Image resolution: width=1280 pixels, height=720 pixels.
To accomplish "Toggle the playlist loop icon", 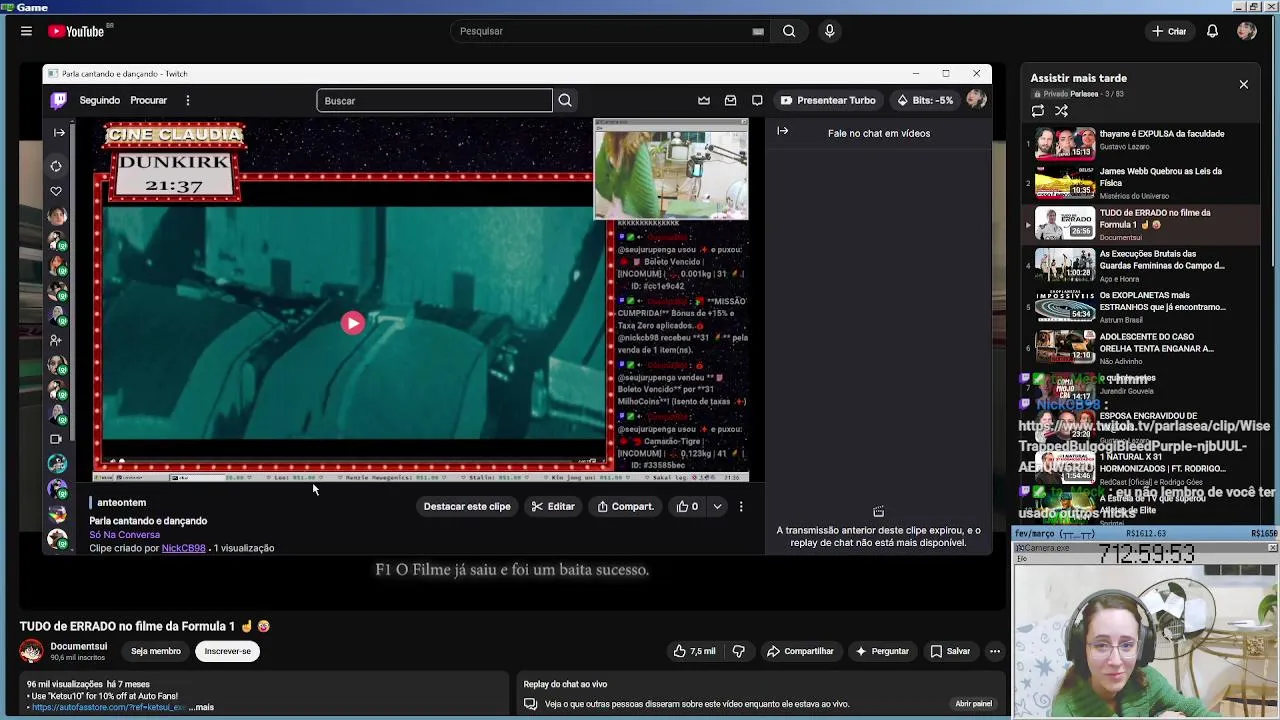I will (1038, 111).
